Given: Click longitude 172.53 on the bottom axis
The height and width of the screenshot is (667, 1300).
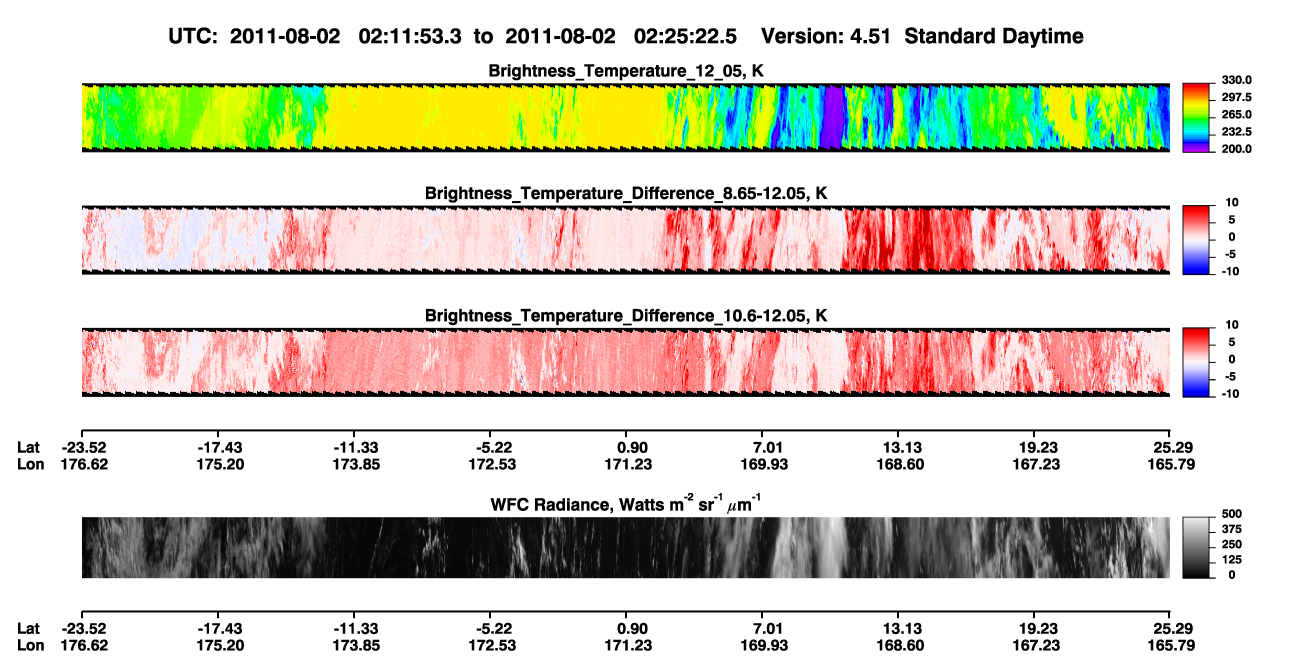Looking at the screenshot, I should click(490, 645).
